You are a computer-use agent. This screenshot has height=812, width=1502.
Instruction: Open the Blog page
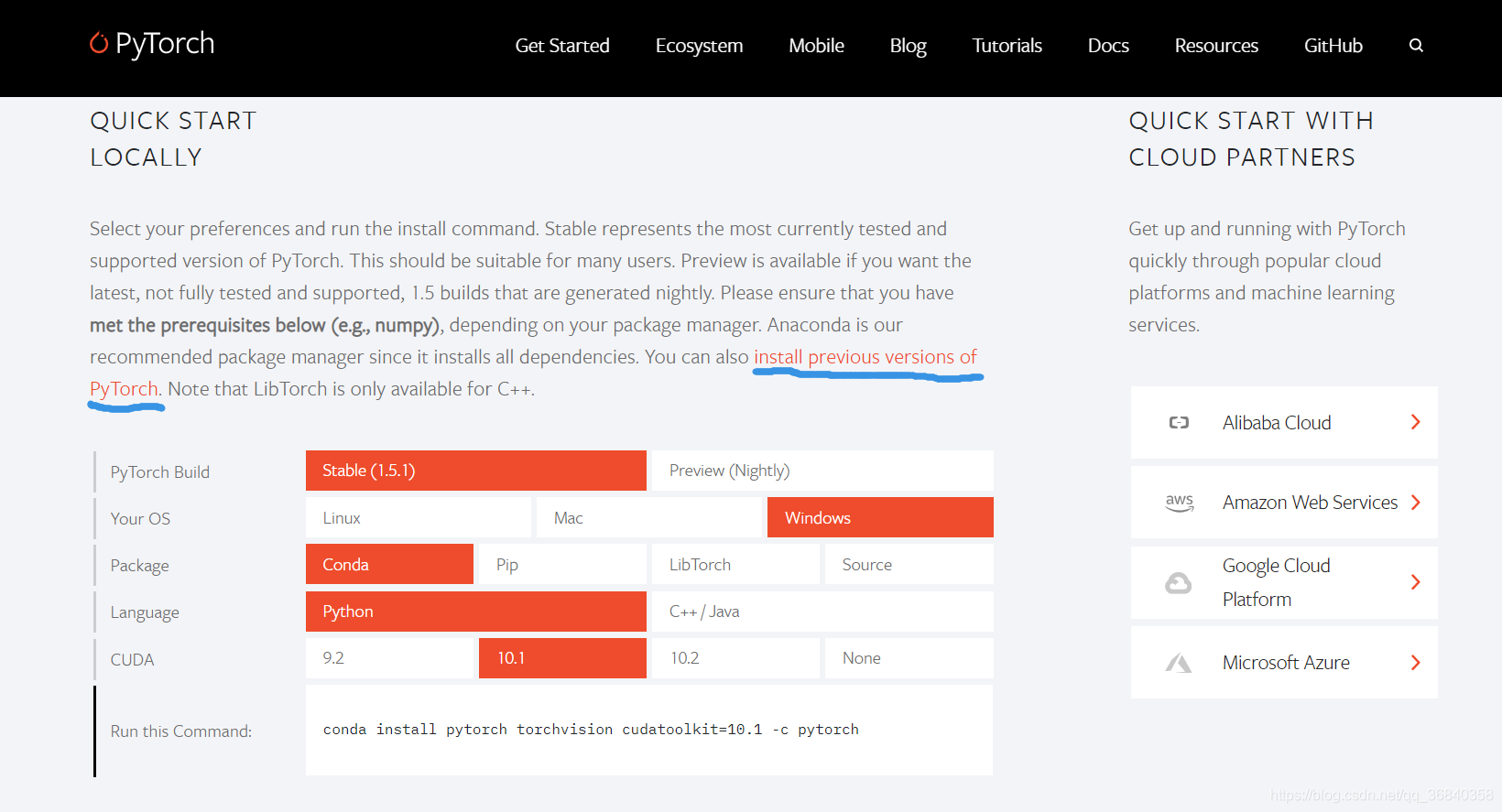pyautogui.click(x=908, y=46)
